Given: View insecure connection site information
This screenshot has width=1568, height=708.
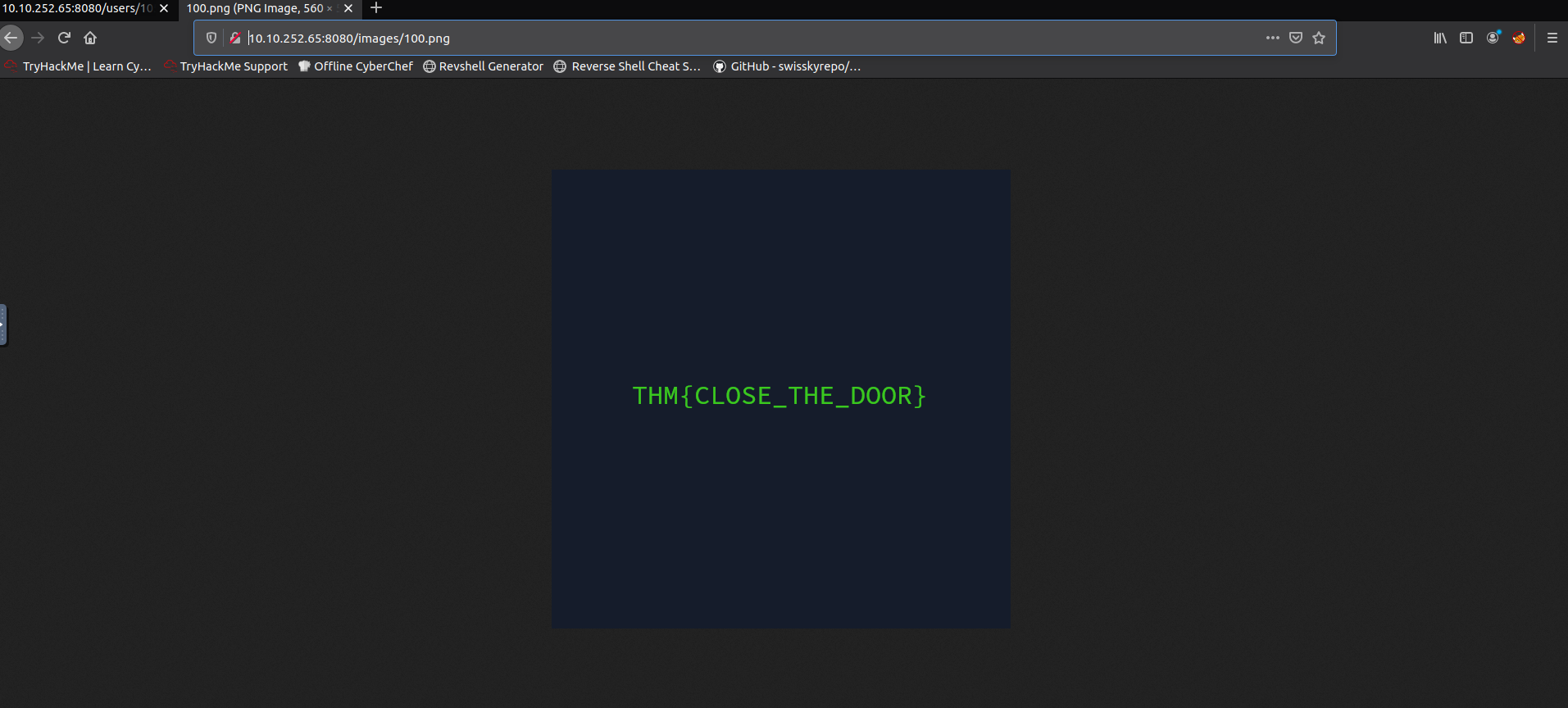Looking at the screenshot, I should tap(235, 38).
